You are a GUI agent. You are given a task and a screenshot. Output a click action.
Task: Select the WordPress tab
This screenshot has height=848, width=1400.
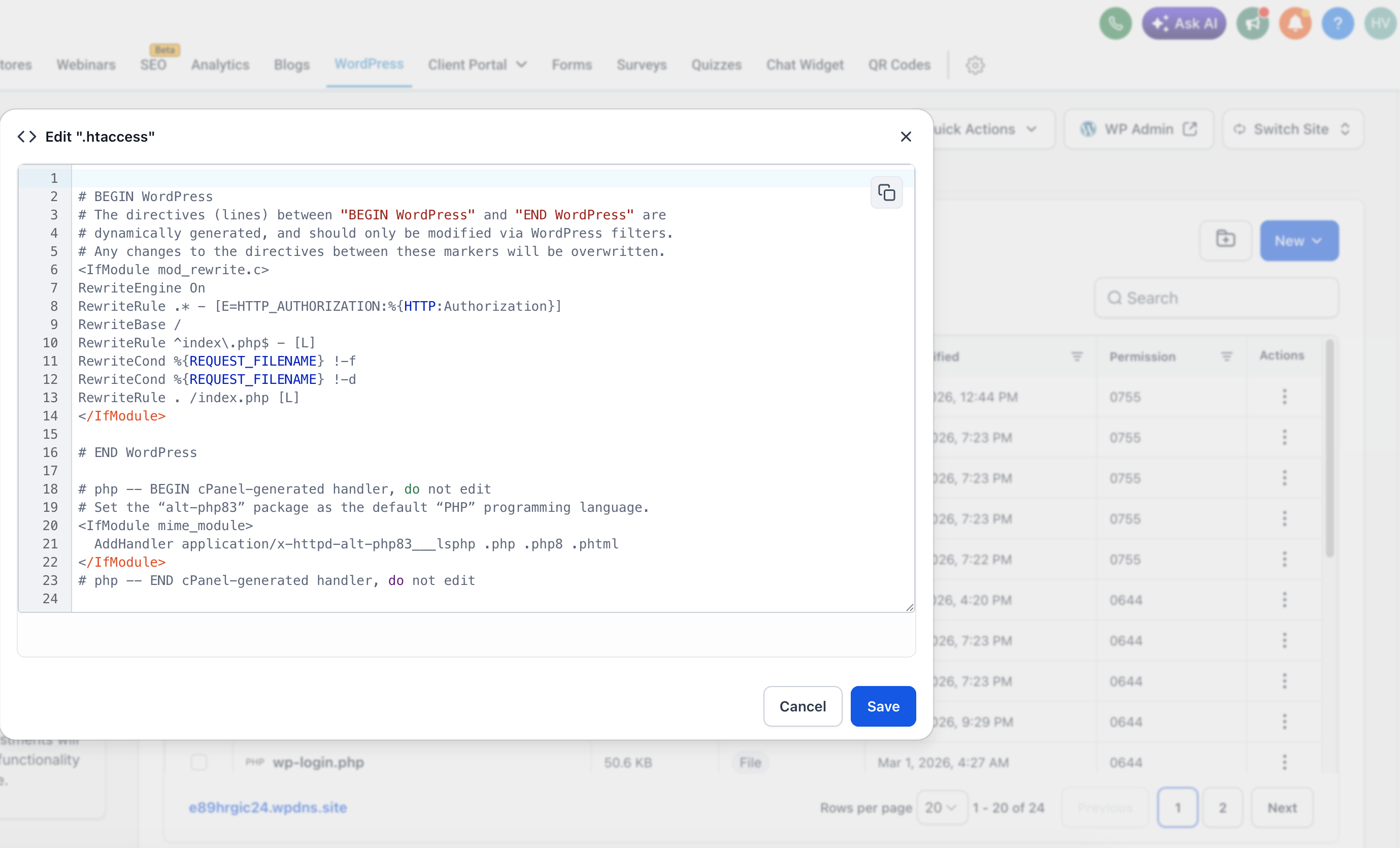(x=369, y=64)
